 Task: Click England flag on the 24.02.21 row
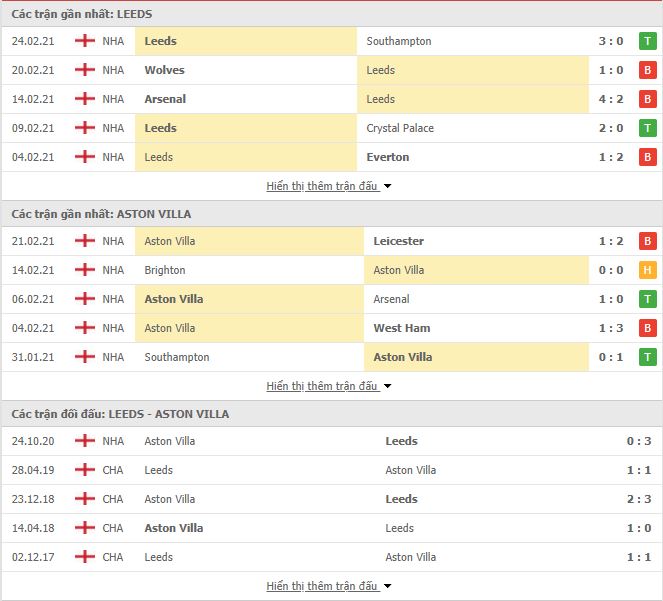pos(85,41)
